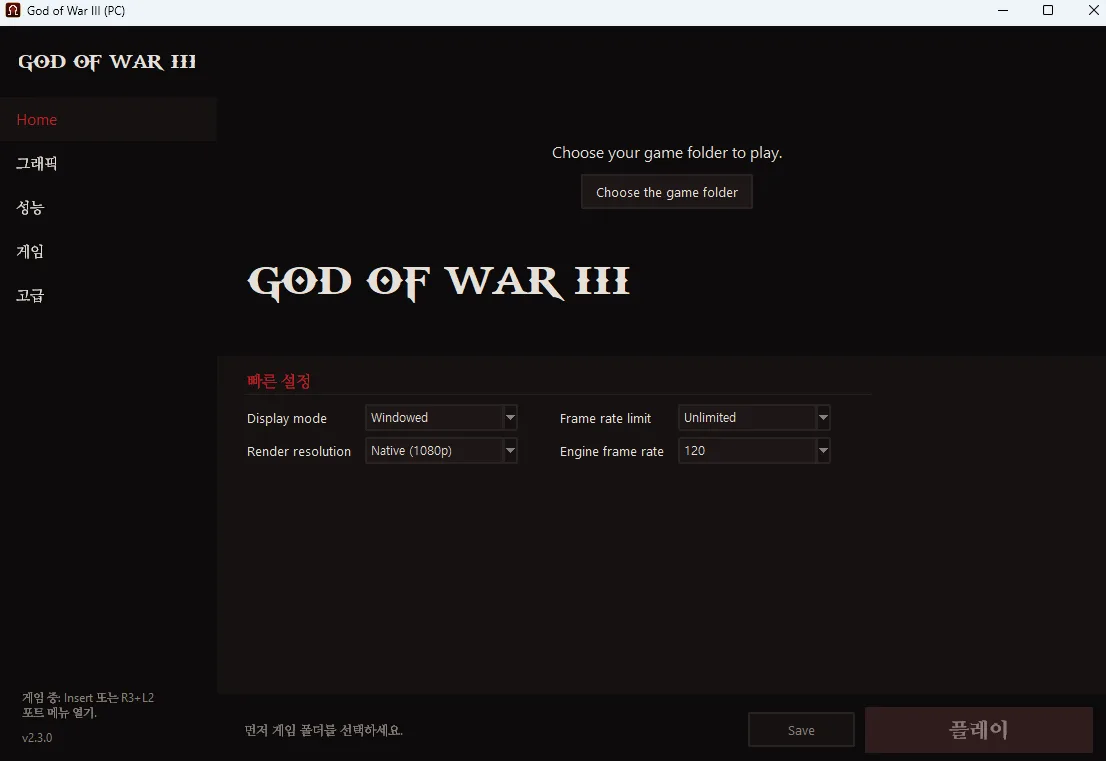
Task: Click the 플레이 play button
Action: (979, 730)
